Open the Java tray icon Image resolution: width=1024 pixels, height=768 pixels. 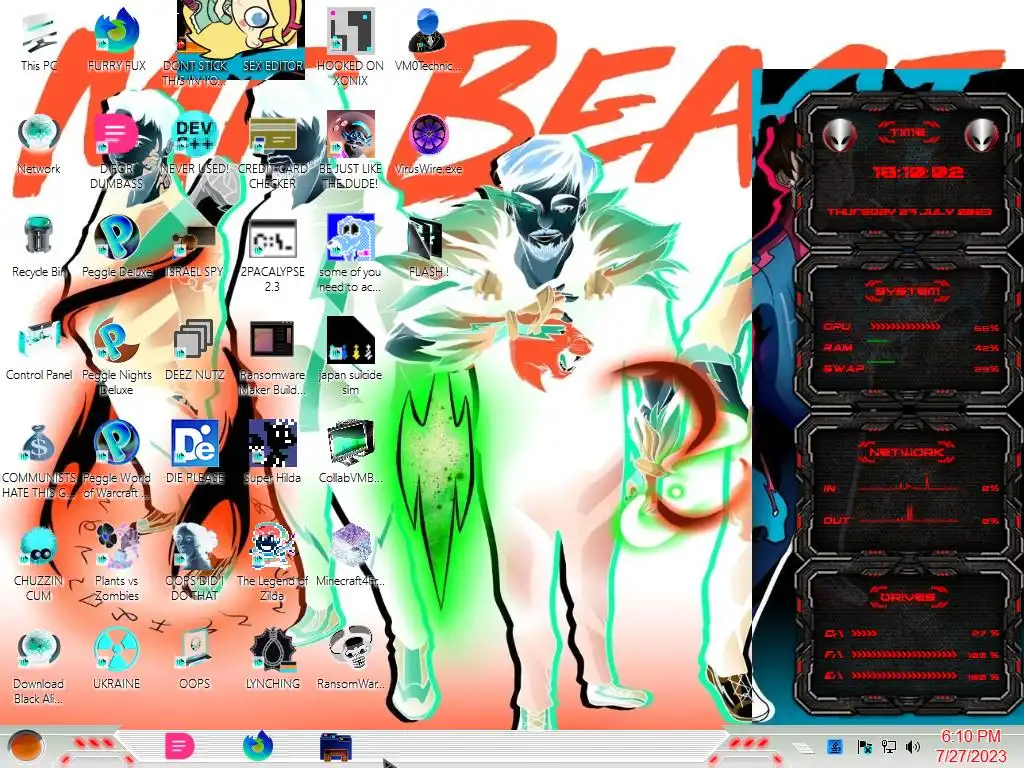834,746
